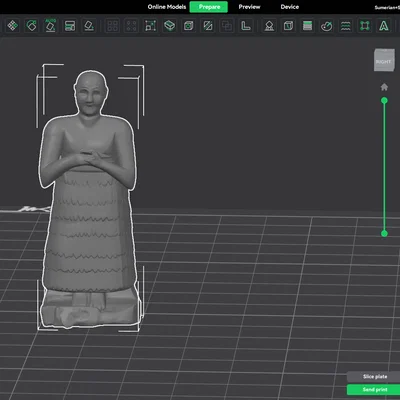The width and height of the screenshot is (400, 400).
Task: Click the cube seam painting icon
Action: (x=288, y=26)
